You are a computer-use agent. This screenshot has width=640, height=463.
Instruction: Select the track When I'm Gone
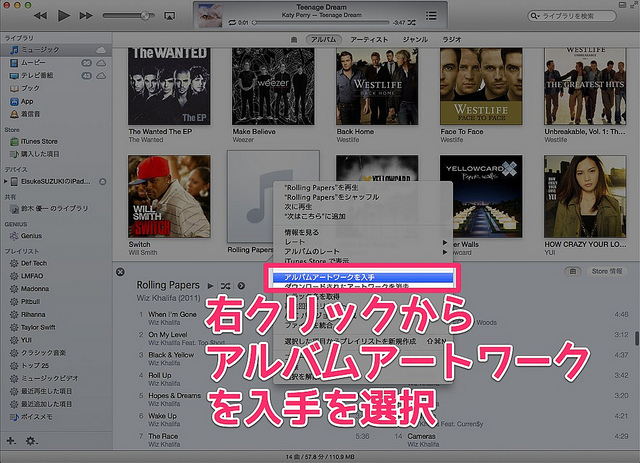[172, 314]
